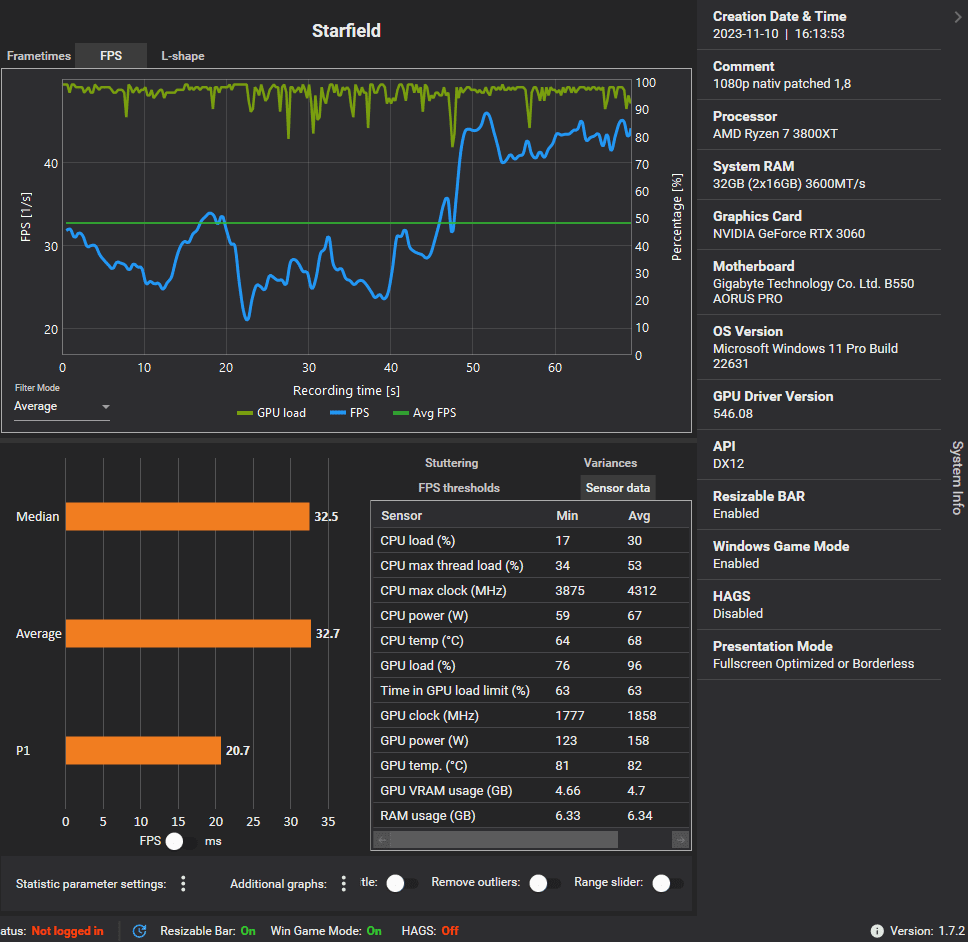Image resolution: width=968 pixels, height=942 pixels.
Task: Select the CPU max thread load row
Action: coord(531,565)
